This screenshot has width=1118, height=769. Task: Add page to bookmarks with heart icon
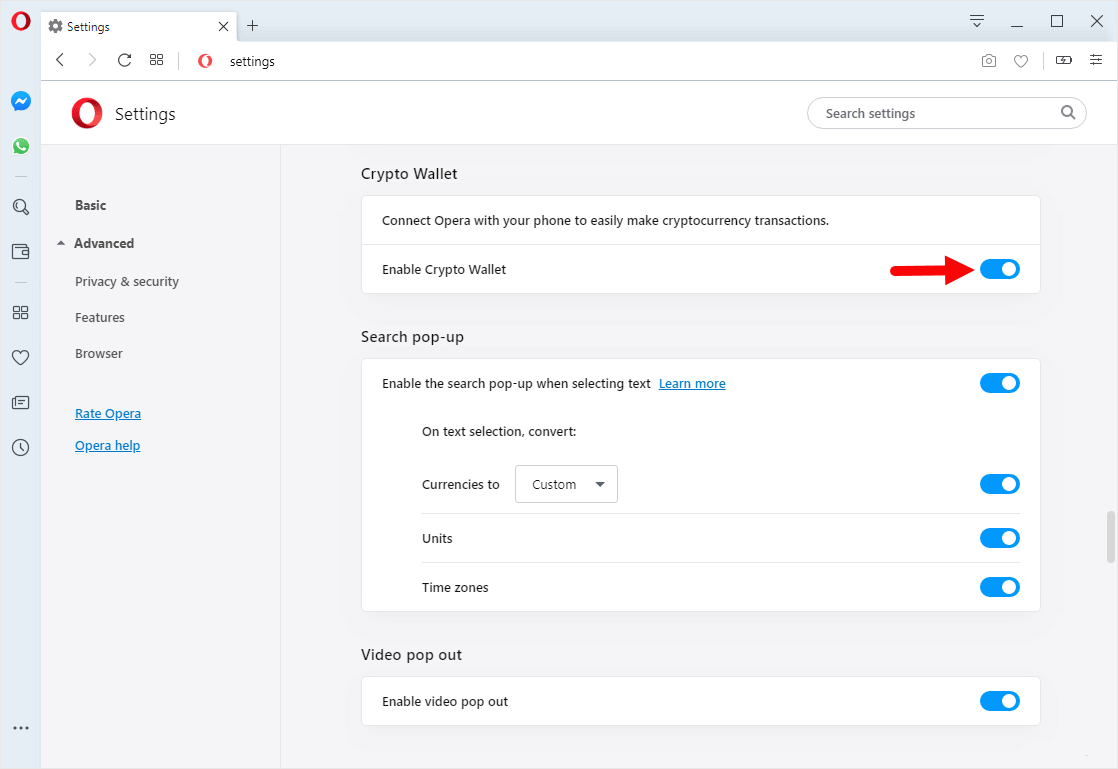point(1021,61)
